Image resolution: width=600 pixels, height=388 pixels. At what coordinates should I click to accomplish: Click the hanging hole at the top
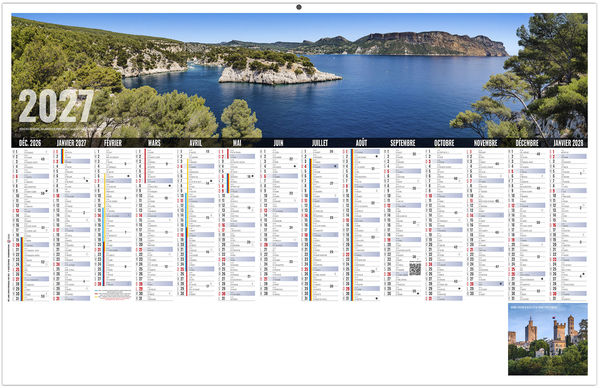[x=299, y=7]
